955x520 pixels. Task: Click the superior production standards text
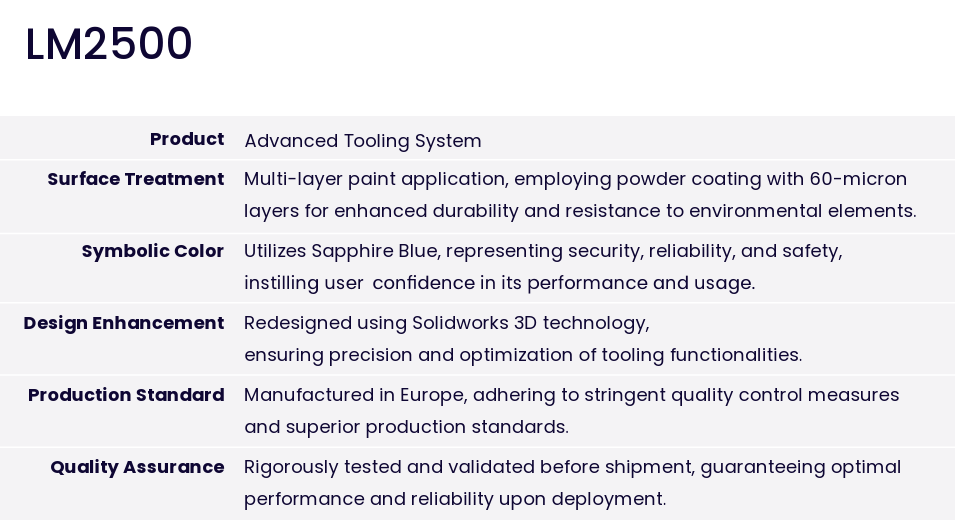click(x=406, y=426)
